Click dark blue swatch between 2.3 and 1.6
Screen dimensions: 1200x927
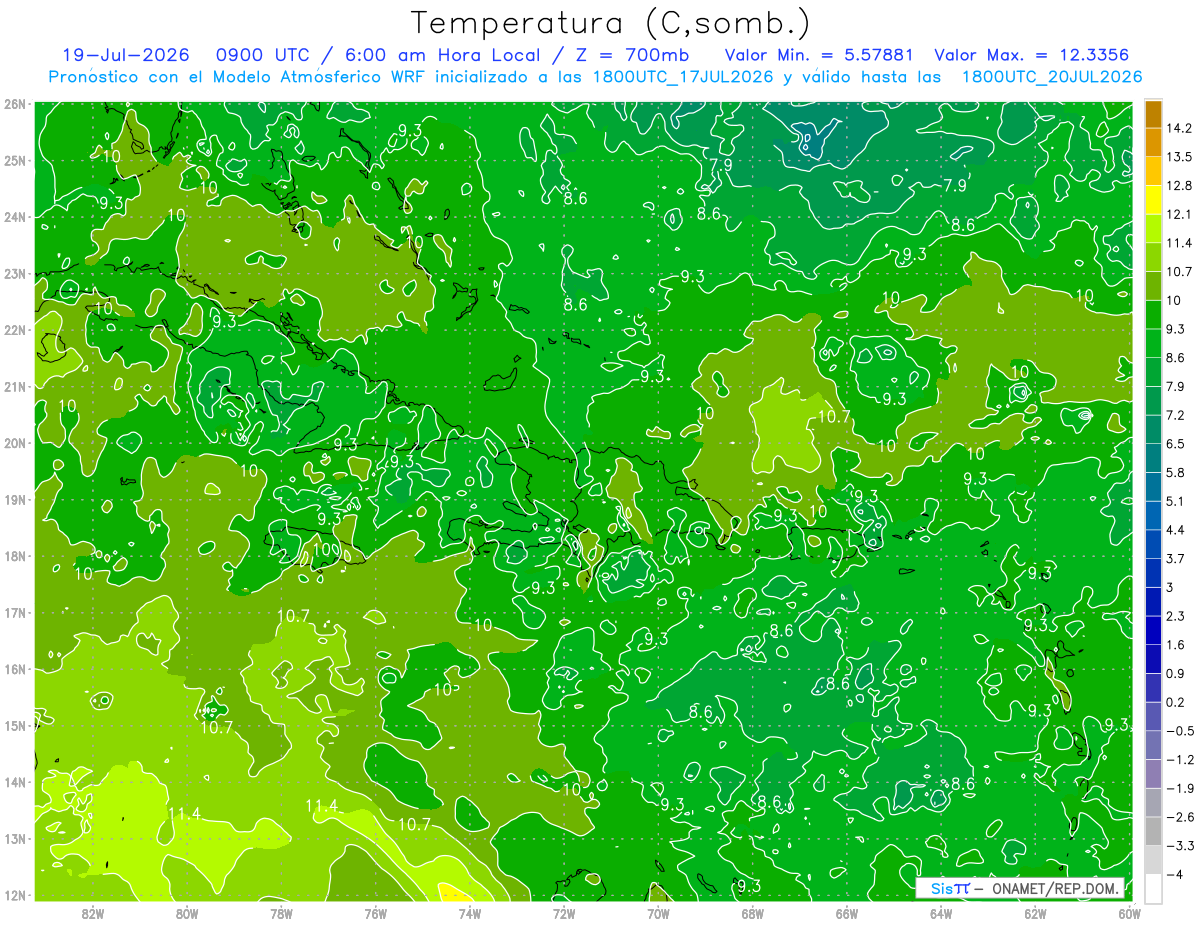pos(1153,630)
